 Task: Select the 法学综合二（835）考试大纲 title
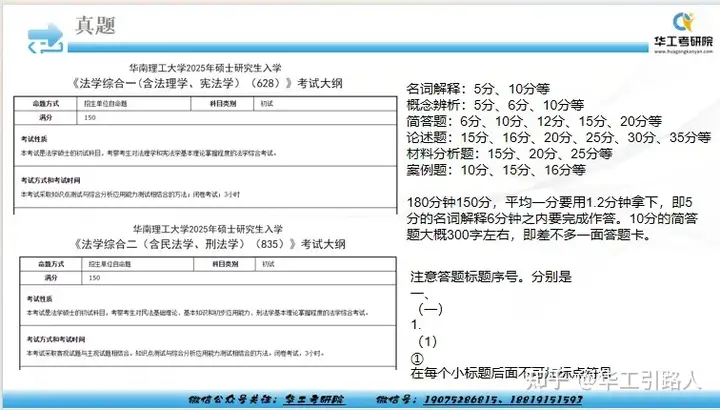(209, 244)
